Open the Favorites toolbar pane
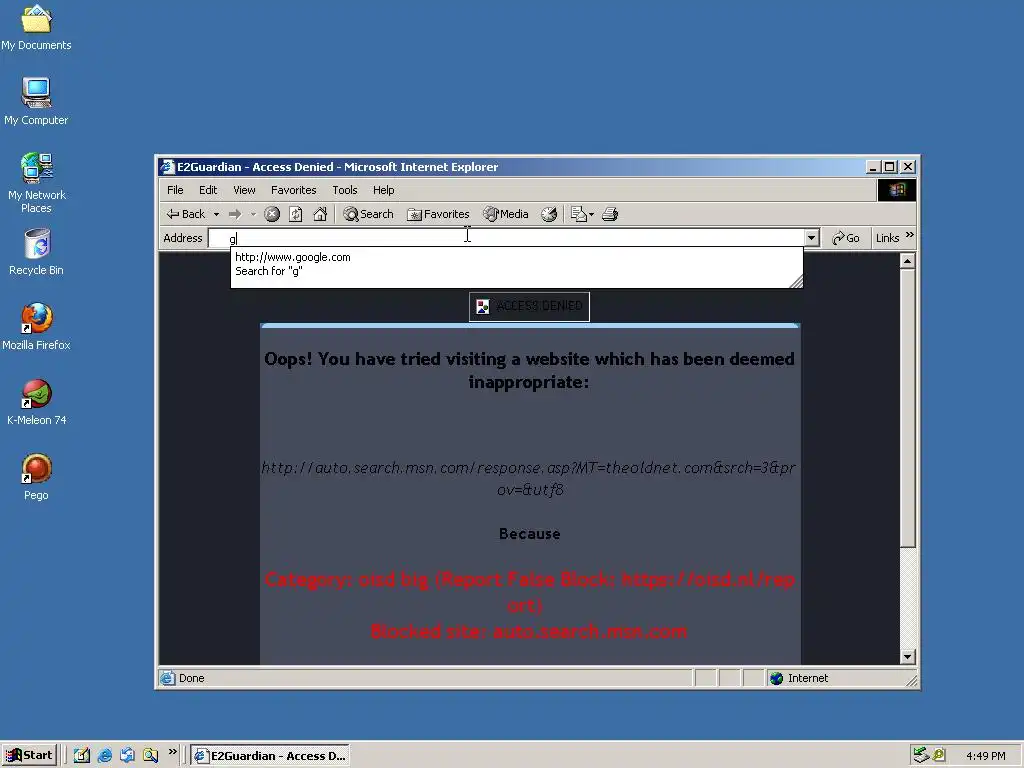Image resolution: width=1024 pixels, height=768 pixels. [438, 214]
